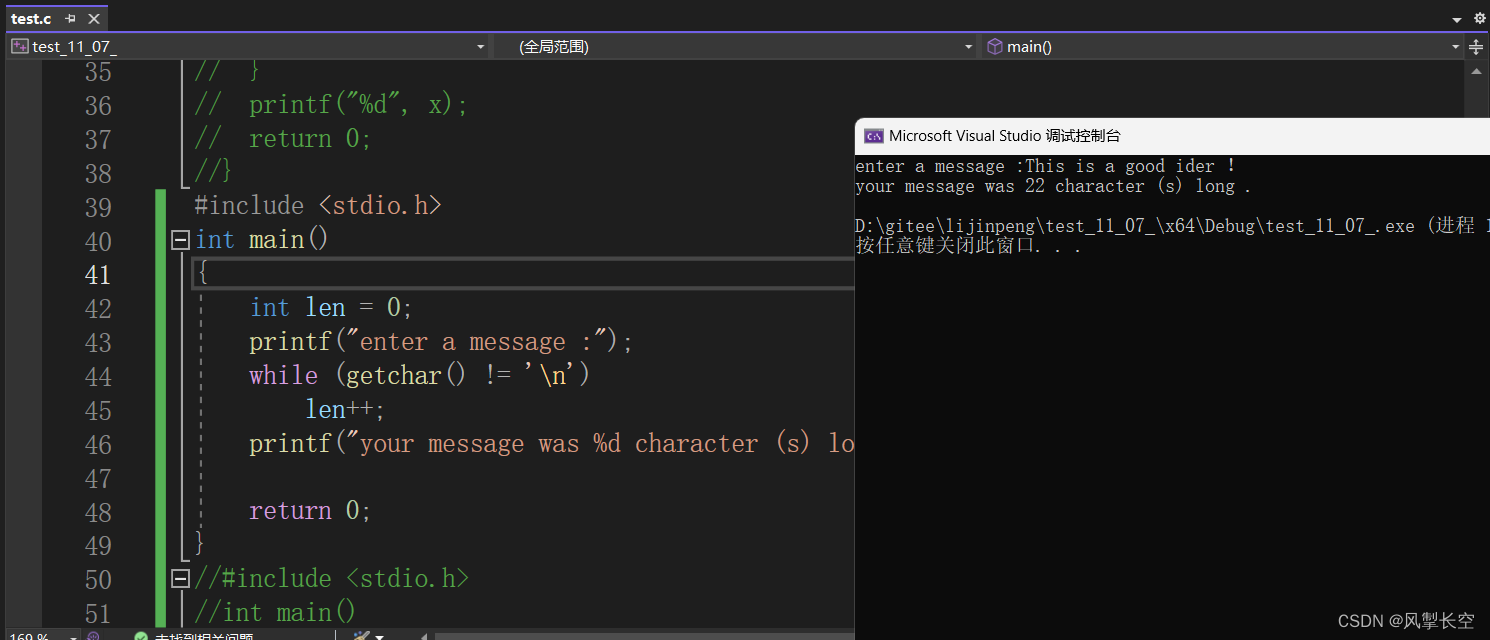Image resolution: width=1490 pixels, height=640 pixels.
Task: Click the split editor icon below the gear
Action: 1477,46
